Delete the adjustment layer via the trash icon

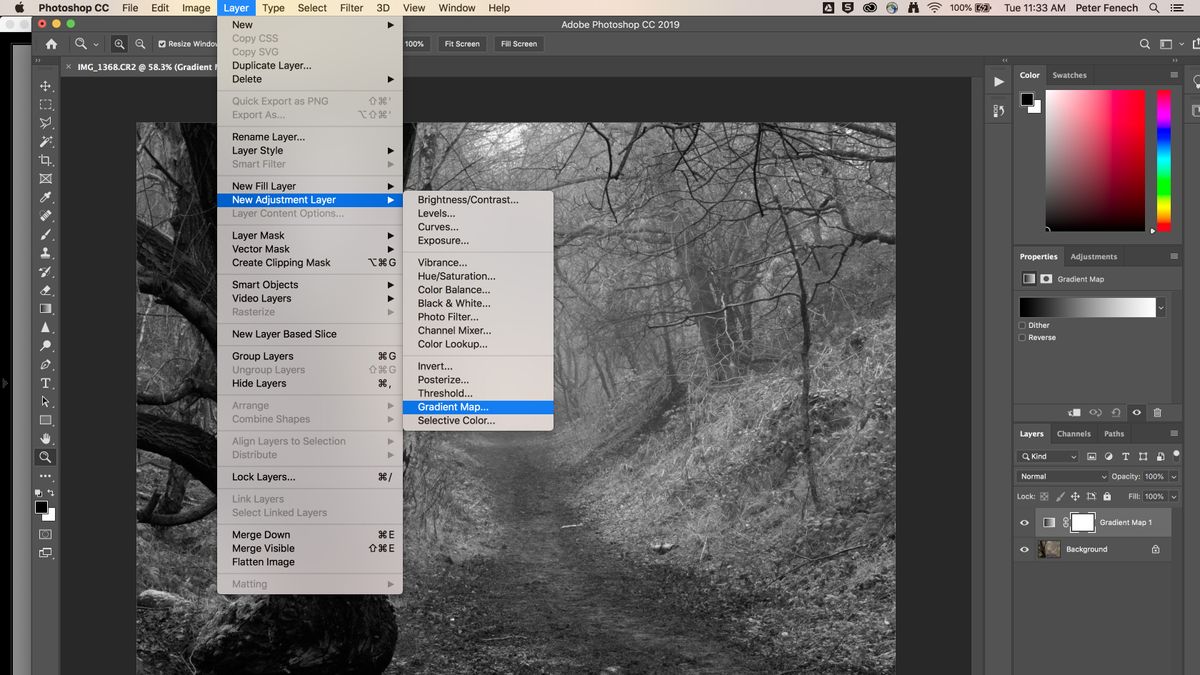point(1157,411)
